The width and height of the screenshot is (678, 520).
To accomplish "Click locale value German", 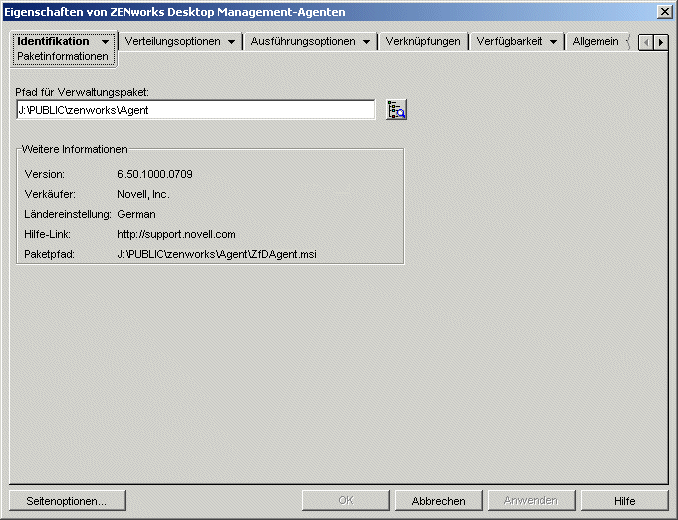I will point(136,214).
